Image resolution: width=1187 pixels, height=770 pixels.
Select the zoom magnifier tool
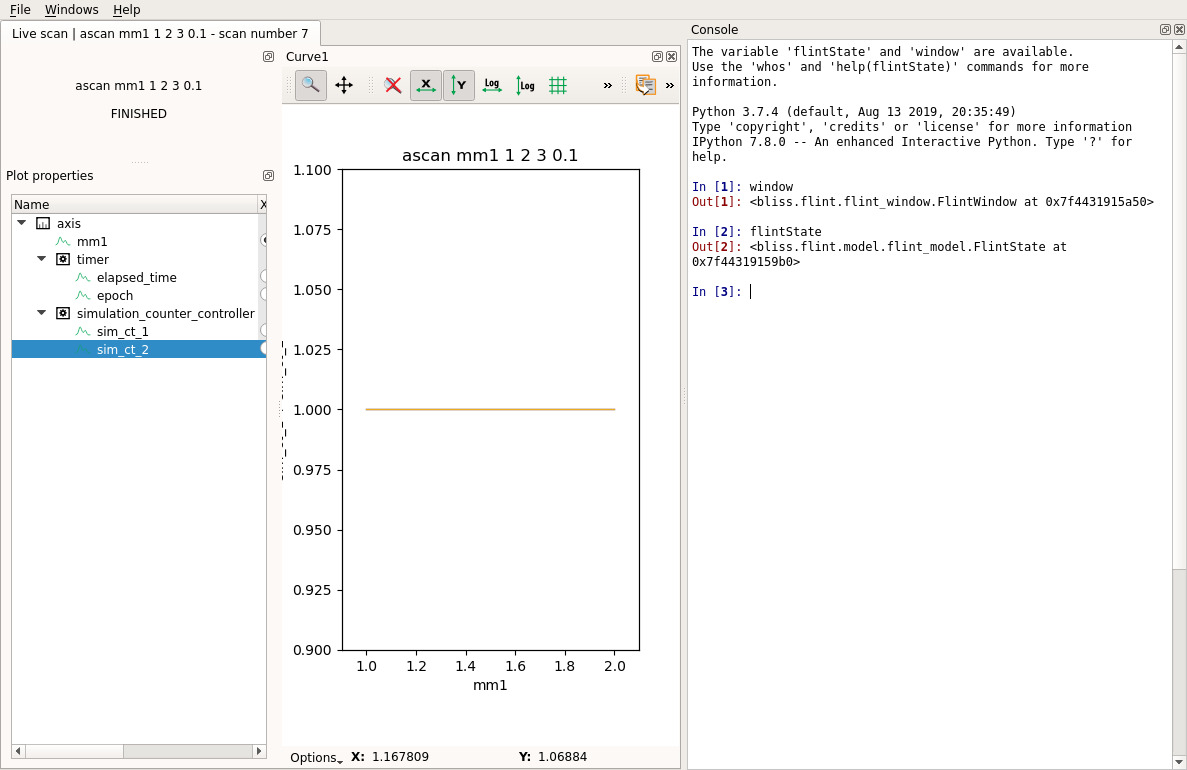310,85
